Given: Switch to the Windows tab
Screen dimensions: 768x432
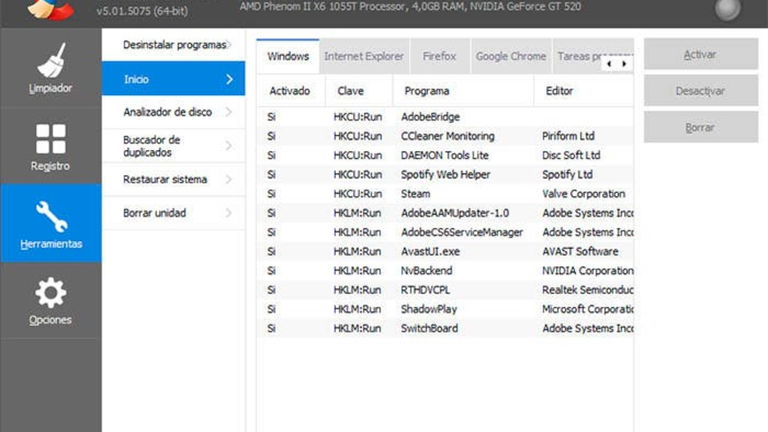Looking at the screenshot, I should [x=288, y=56].
